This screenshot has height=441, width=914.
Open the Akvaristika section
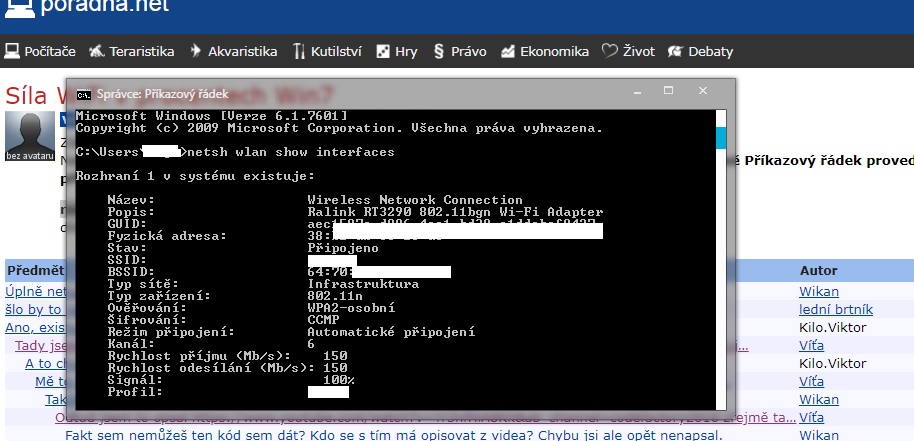point(233,51)
